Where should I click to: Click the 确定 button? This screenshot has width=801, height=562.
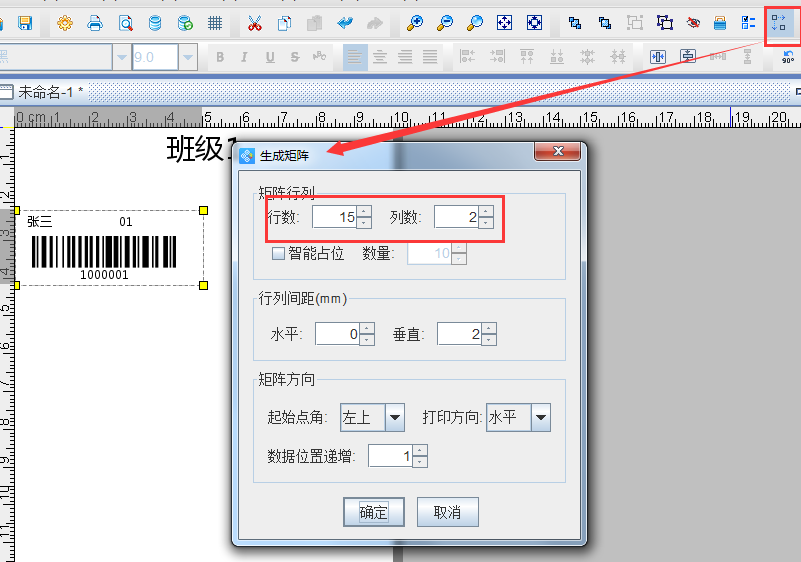click(374, 512)
